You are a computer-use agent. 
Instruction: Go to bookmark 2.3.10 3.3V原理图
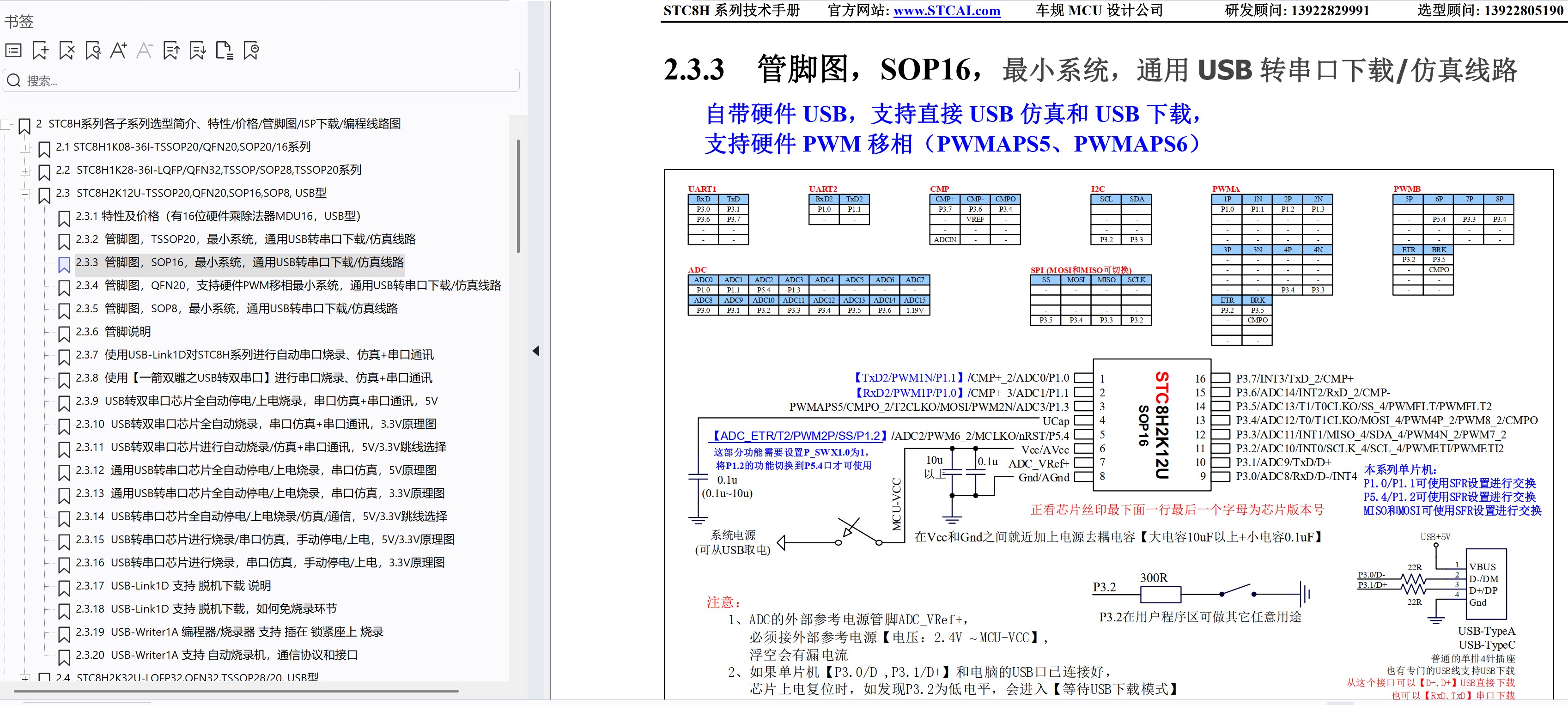(255, 424)
